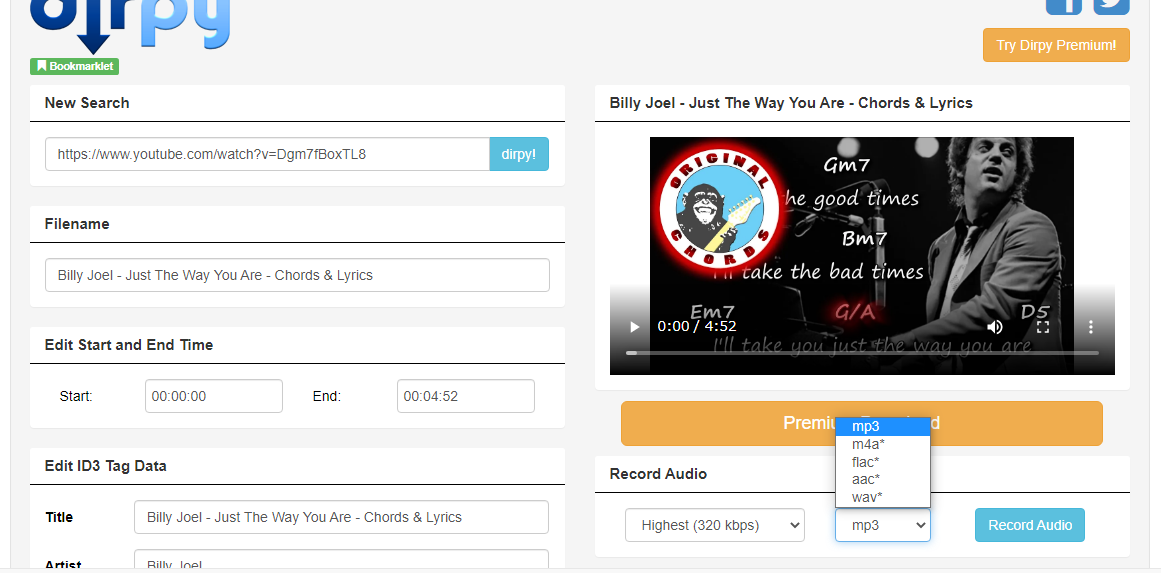Enter fullscreen on the video player
Screen dimensions: 1161x573
pyautogui.click(x=1043, y=326)
